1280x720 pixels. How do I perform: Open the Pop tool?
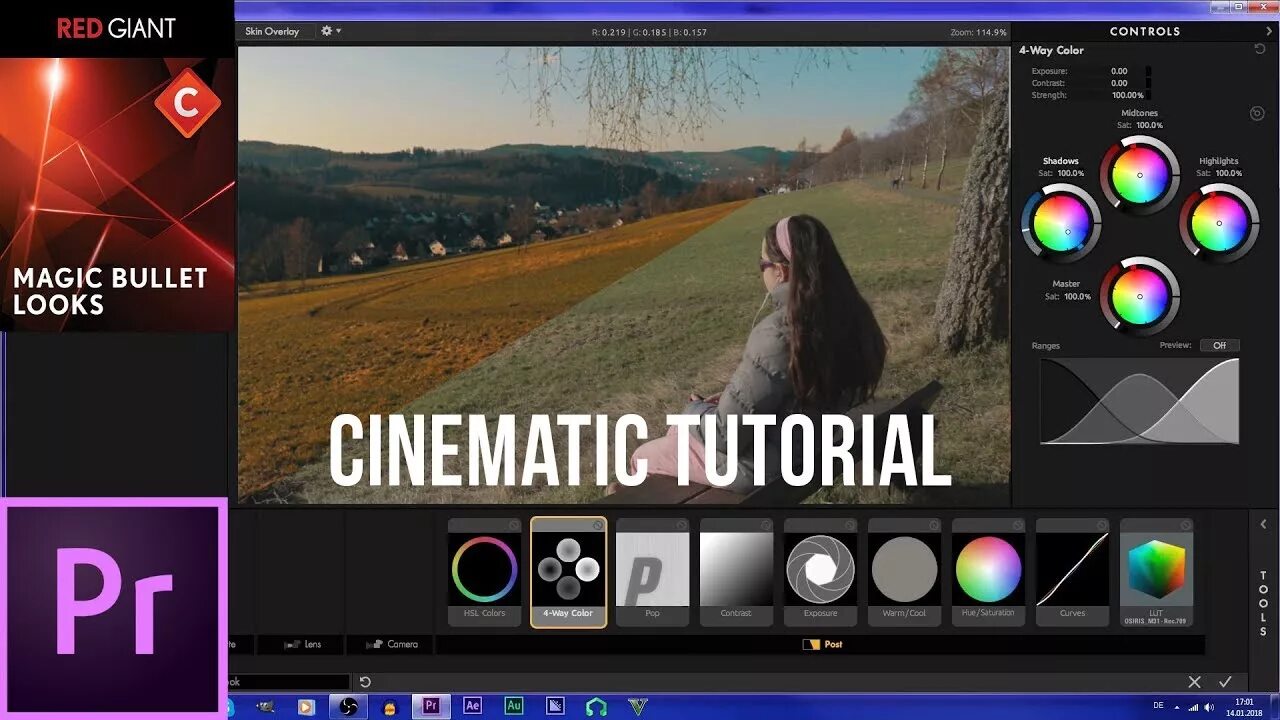click(652, 572)
